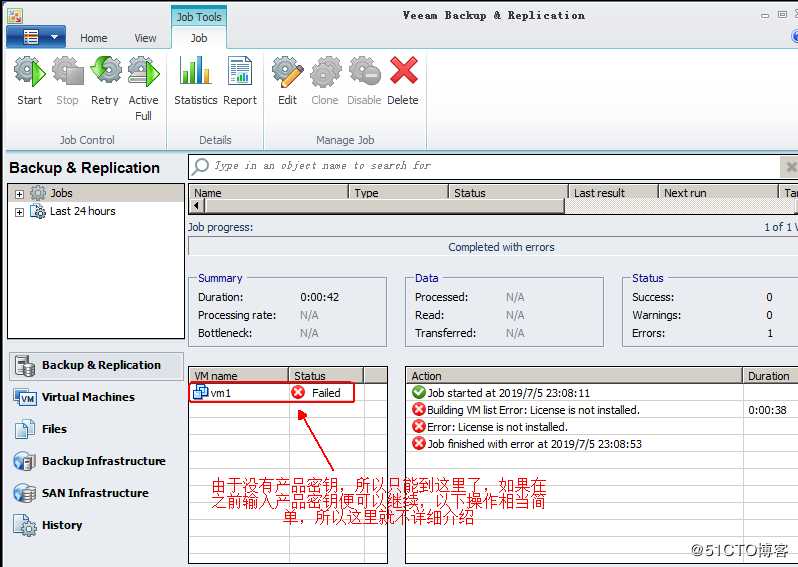
Task: Click the Job Tools contextual tab
Action: 199,17
